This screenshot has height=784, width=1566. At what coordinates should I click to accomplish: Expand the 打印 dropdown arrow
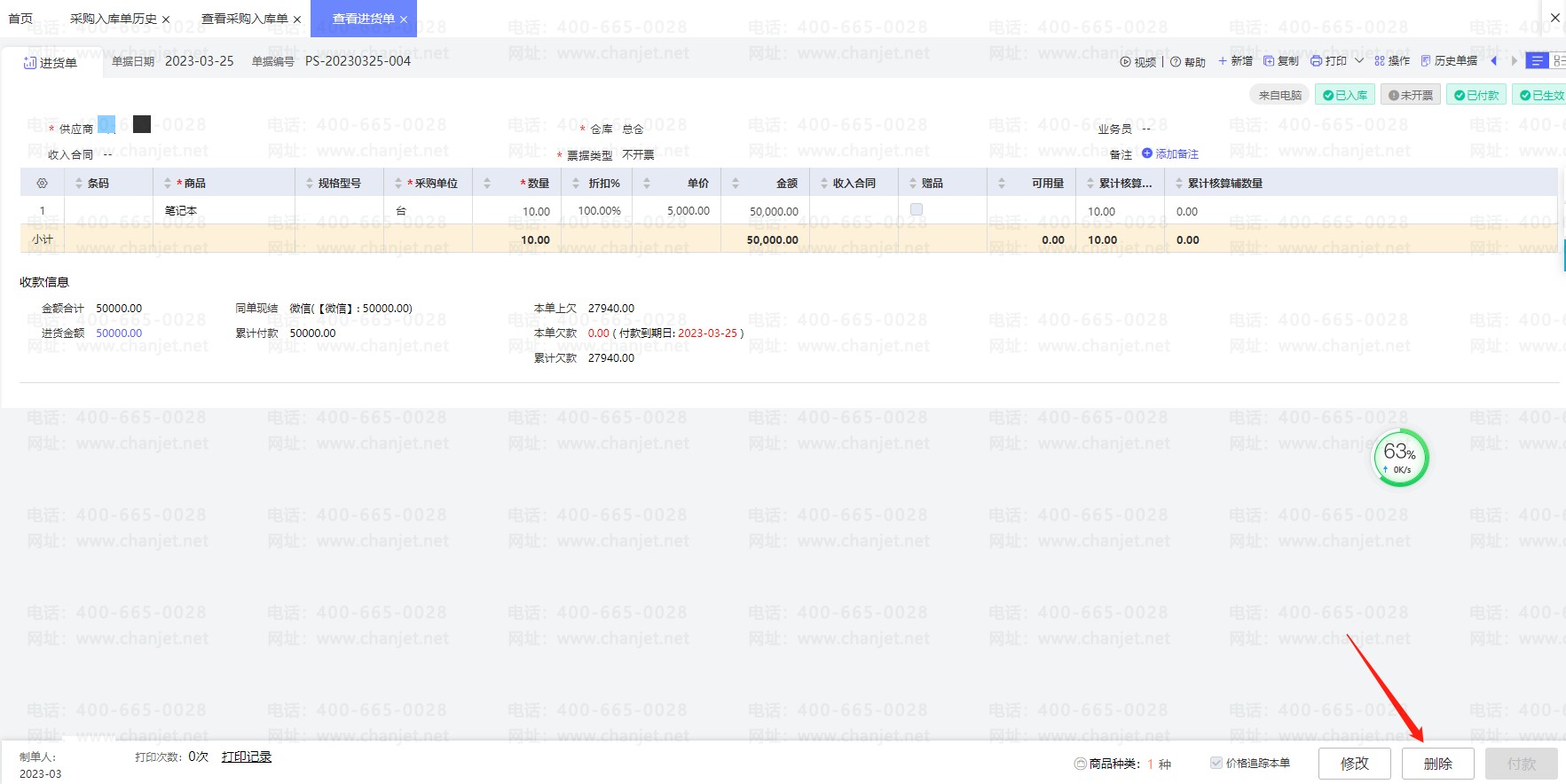click(x=1358, y=61)
